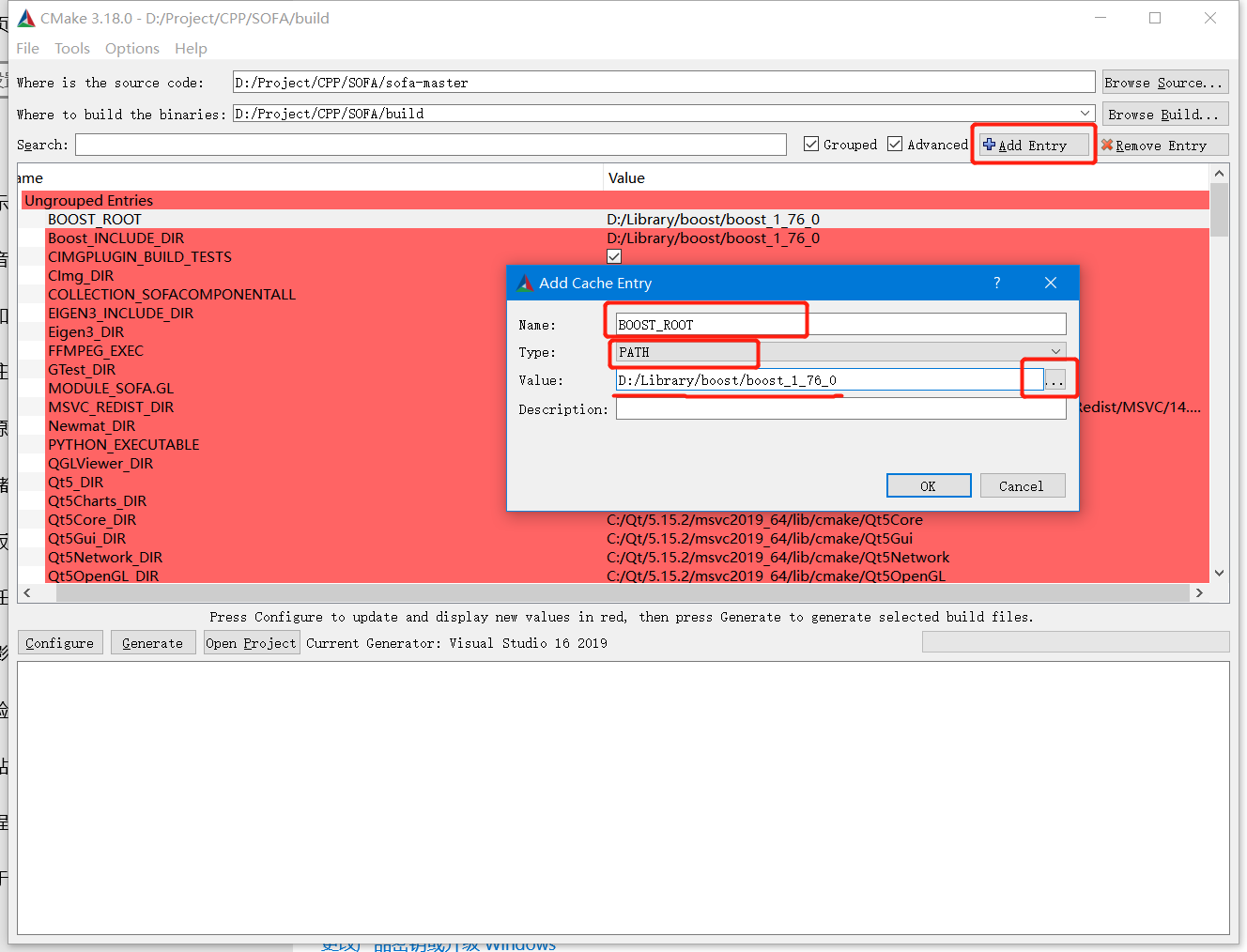Click the Add Entry plus icon
This screenshot has width=1247, height=952.
click(x=990, y=145)
